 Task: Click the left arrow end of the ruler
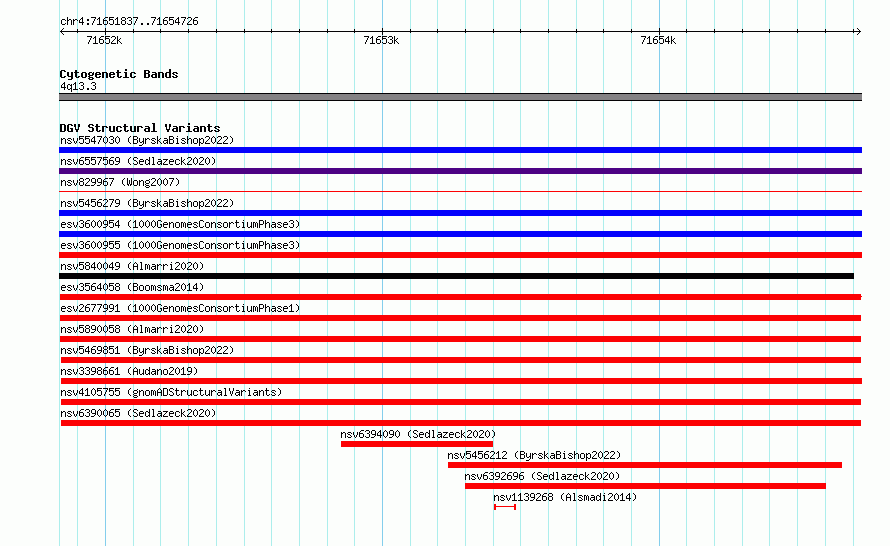[x=62, y=31]
